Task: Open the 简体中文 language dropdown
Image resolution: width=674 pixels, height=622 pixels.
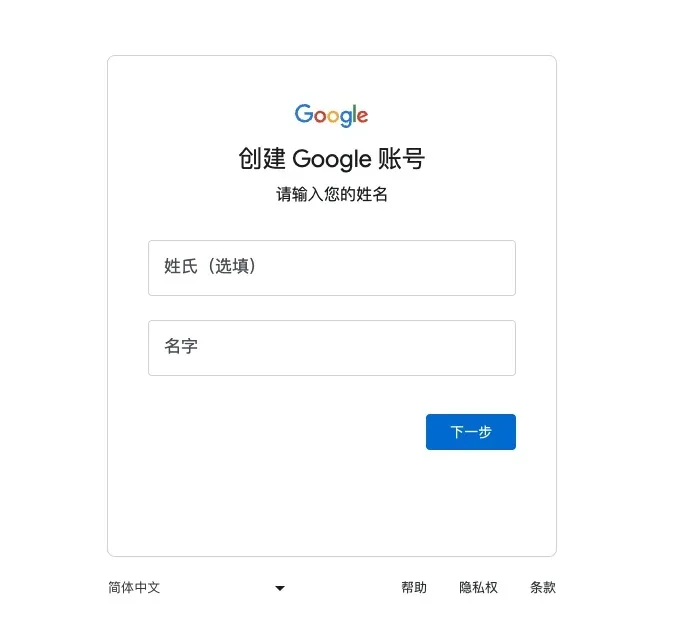Action: [x=134, y=588]
